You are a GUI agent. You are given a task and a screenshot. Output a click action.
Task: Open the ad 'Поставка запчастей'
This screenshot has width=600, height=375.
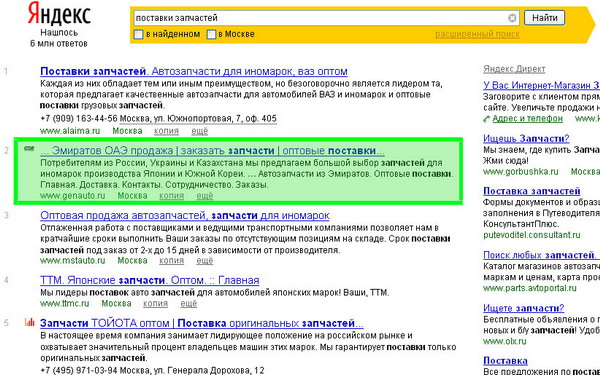click(532, 191)
